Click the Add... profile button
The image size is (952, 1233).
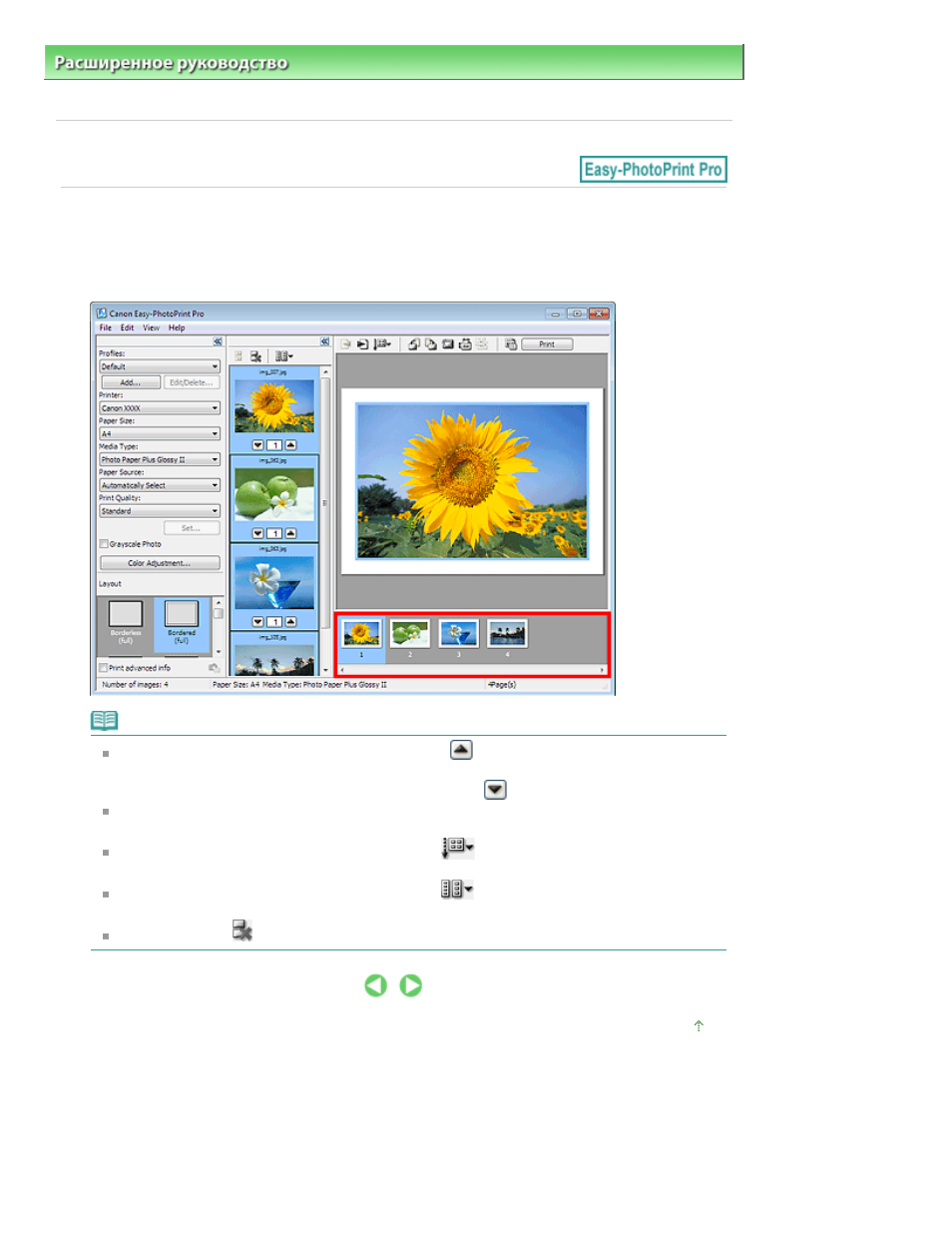coord(131,382)
